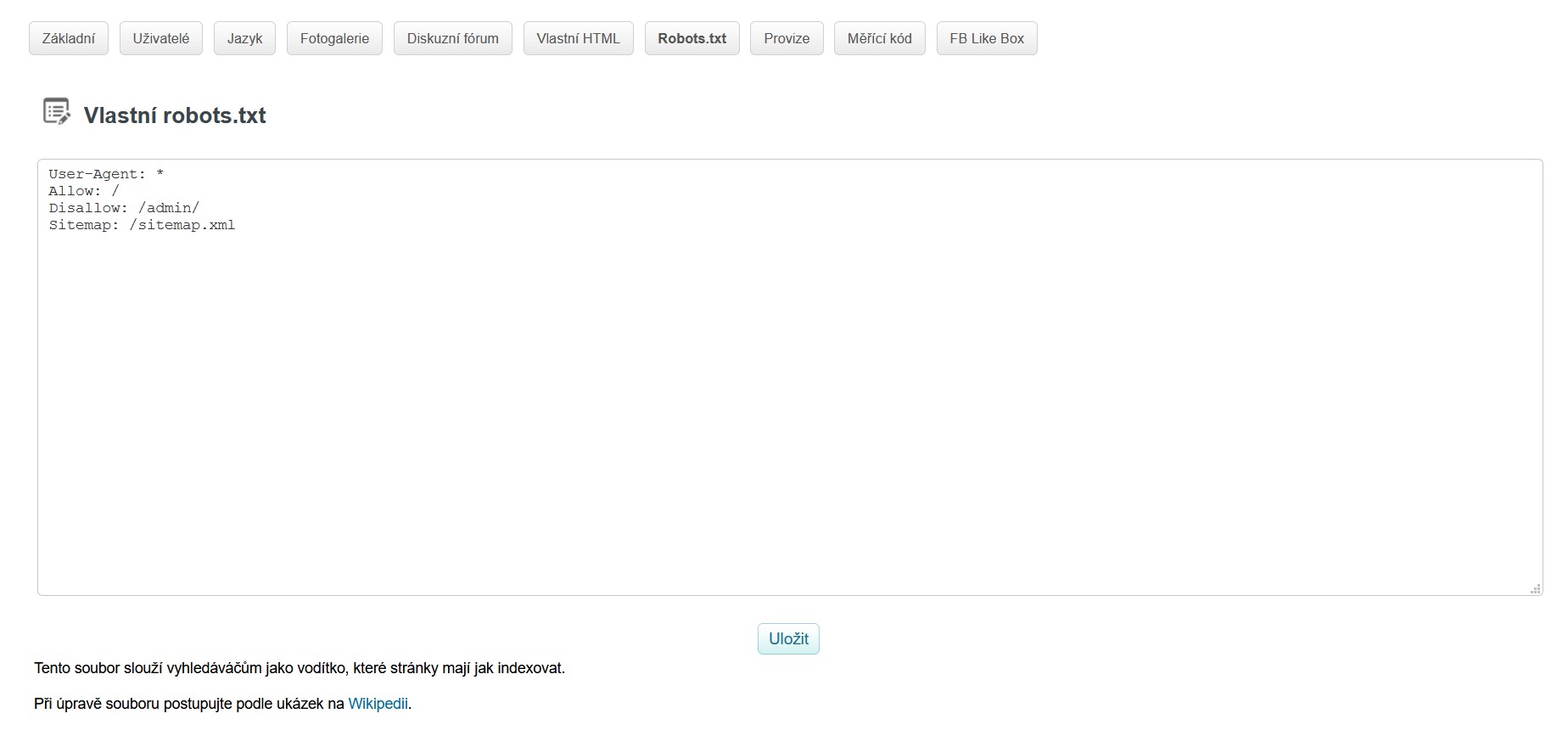The height and width of the screenshot is (736, 1568).
Task: Click the Vlastní robots.txt heading
Action: (175, 115)
